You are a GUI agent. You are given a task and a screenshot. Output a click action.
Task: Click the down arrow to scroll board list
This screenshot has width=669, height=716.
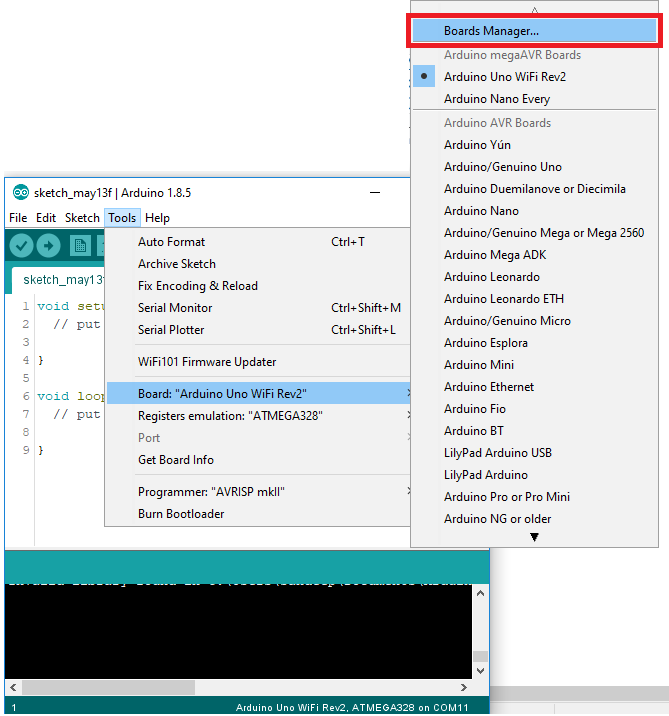[534, 537]
